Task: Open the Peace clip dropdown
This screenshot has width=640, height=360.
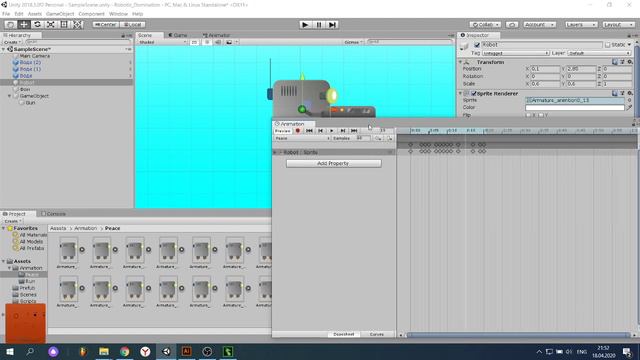Action: (302, 139)
